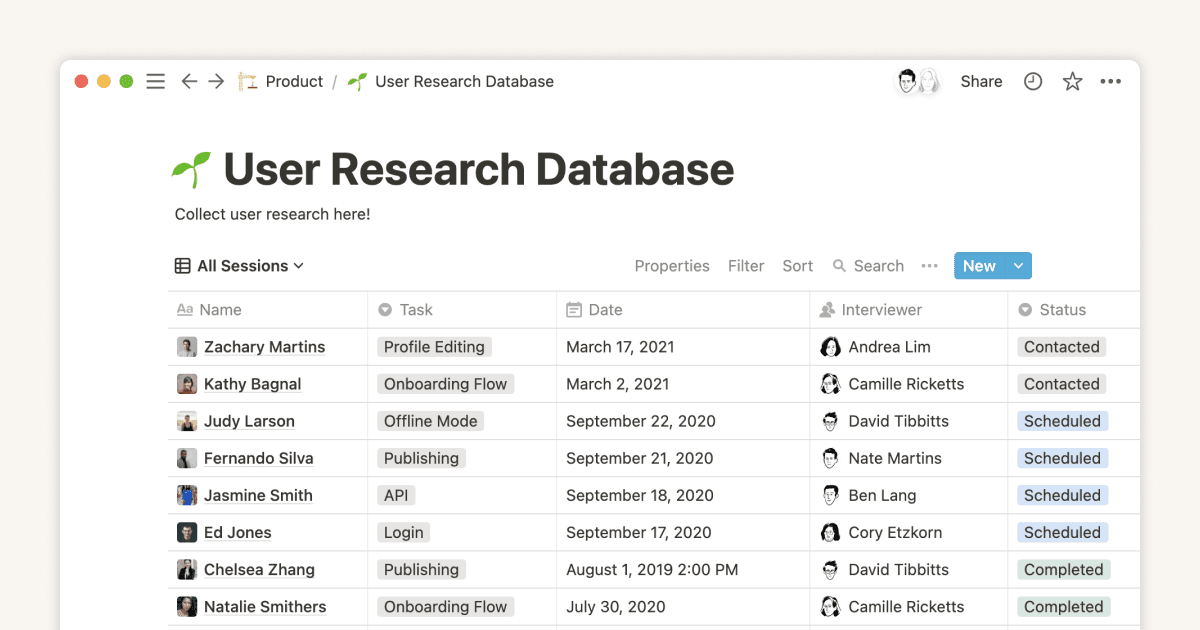Toggle the favorite star for this page
Screen dimensions: 1200x630
pos(1072,81)
